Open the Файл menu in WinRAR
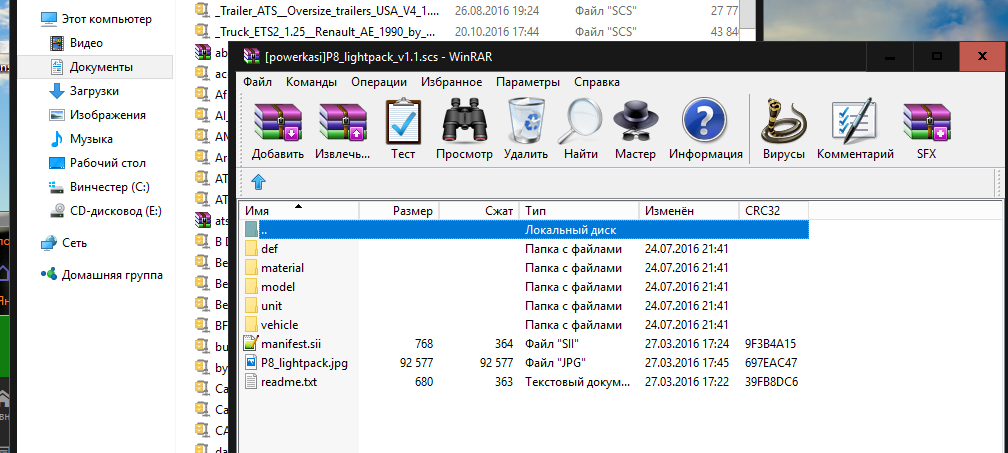This screenshot has height=453, width=1008. (x=257, y=82)
